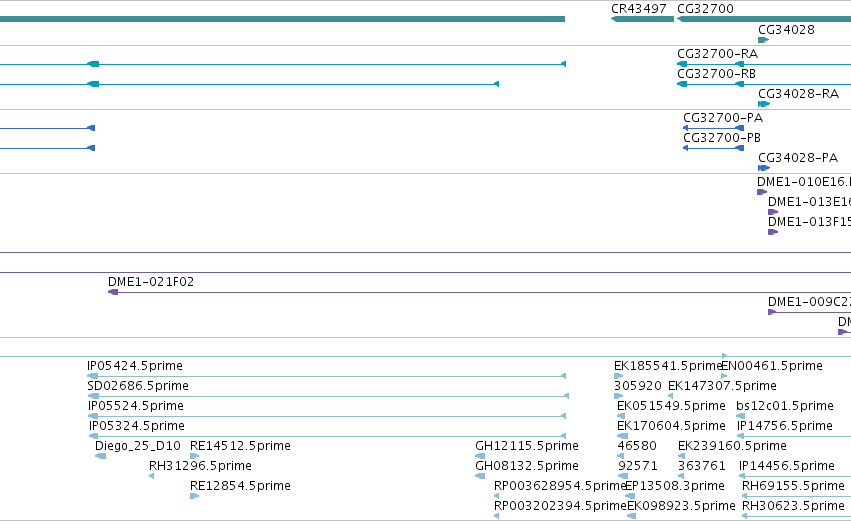Image resolution: width=851 pixels, height=521 pixels.
Task: Click the RP003628954.5prime label
Action: coord(561,486)
